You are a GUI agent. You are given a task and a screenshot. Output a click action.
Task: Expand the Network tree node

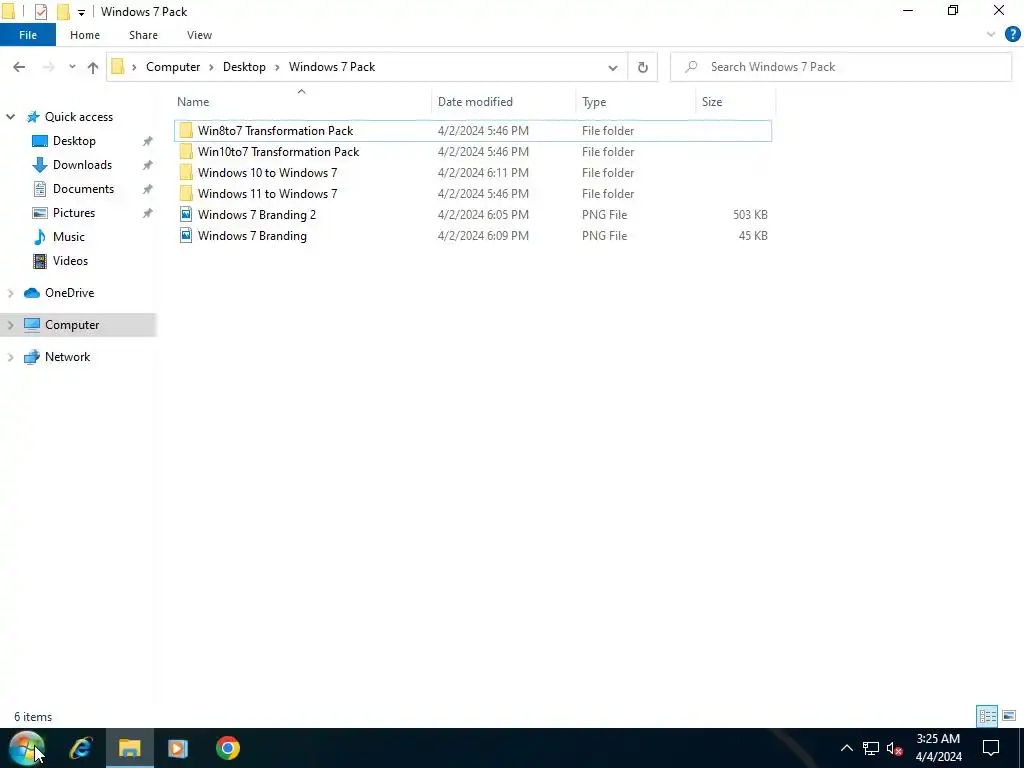(10, 357)
